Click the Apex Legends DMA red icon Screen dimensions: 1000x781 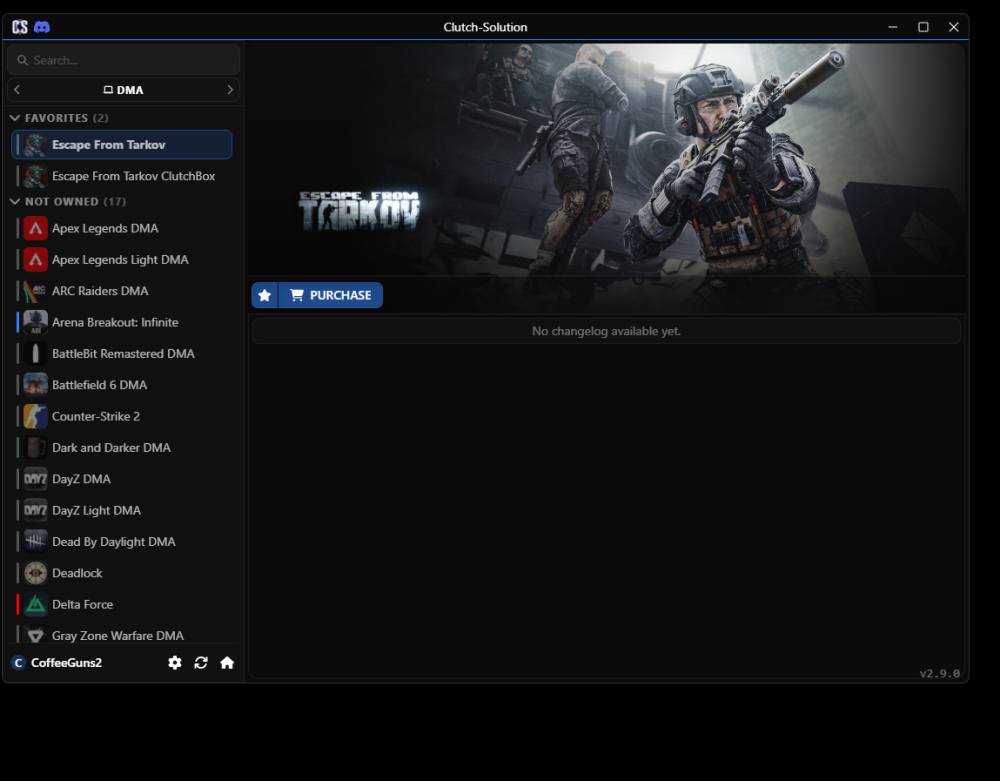pos(36,228)
